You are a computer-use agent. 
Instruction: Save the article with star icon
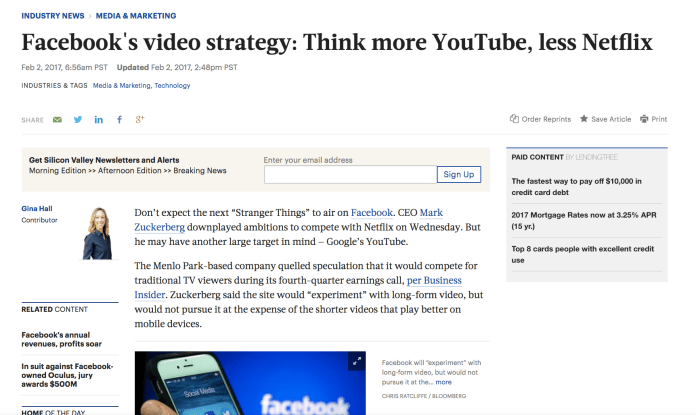pyautogui.click(x=584, y=119)
